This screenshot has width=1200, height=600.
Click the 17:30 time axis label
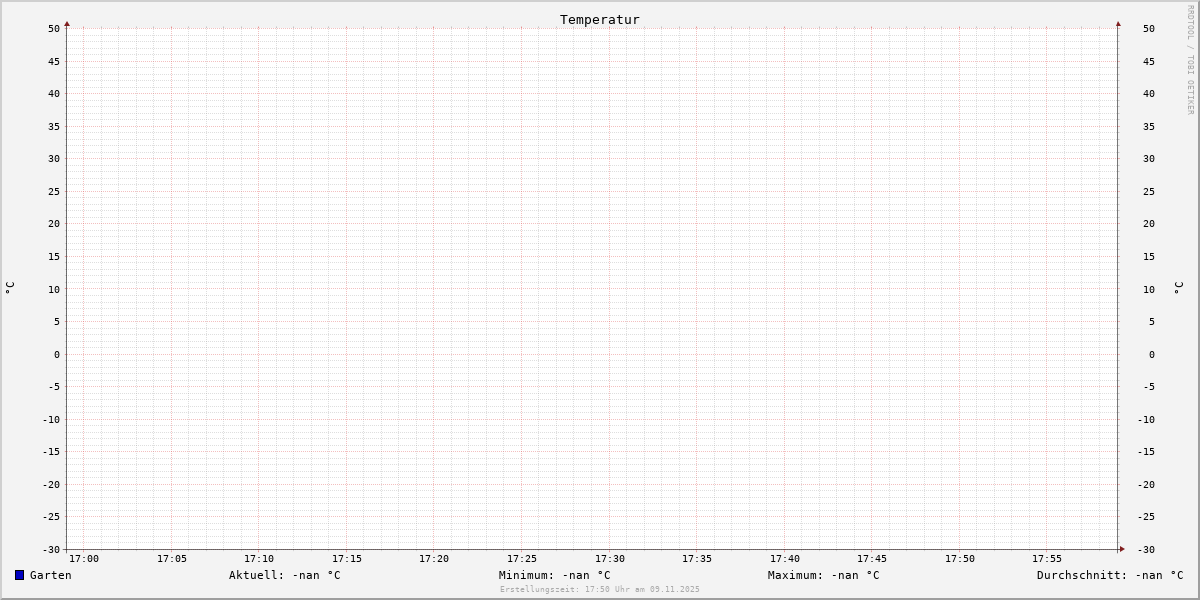(x=610, y=559)
